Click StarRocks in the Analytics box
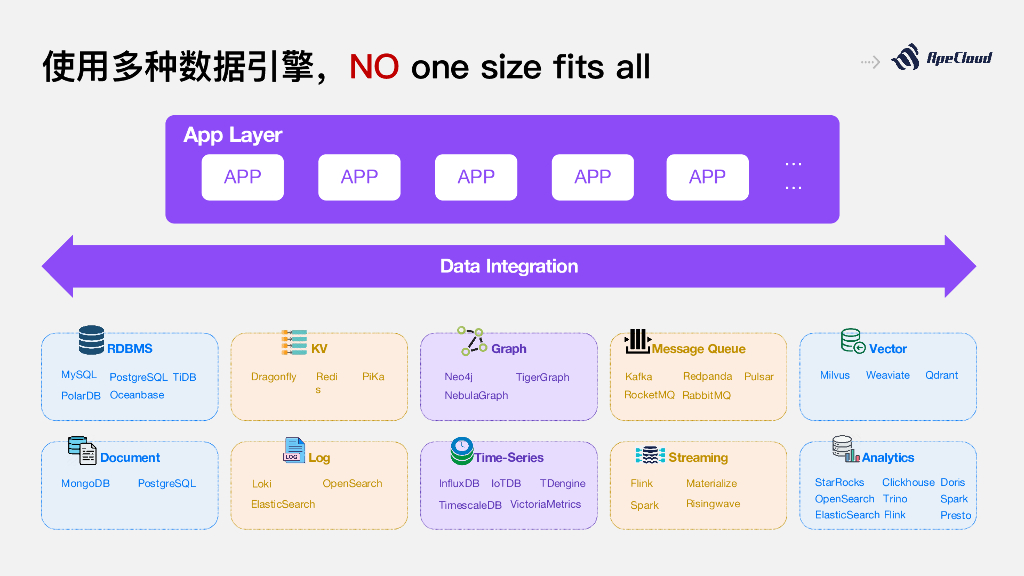1024x576 pixels. pos(839,483)
